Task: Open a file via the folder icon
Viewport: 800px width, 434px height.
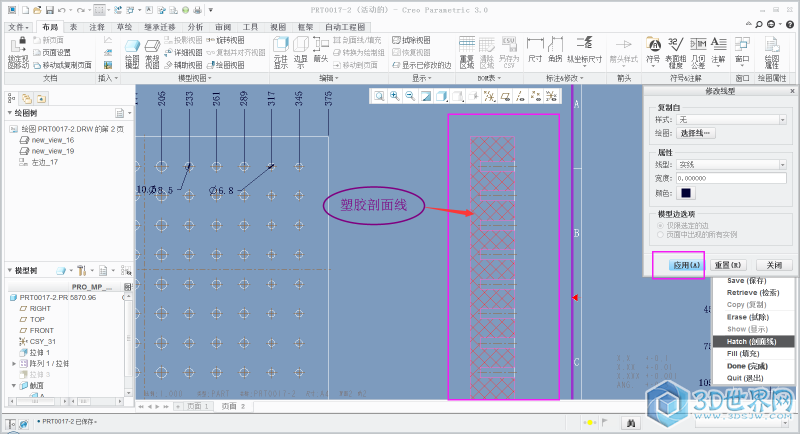Action: 37,10
